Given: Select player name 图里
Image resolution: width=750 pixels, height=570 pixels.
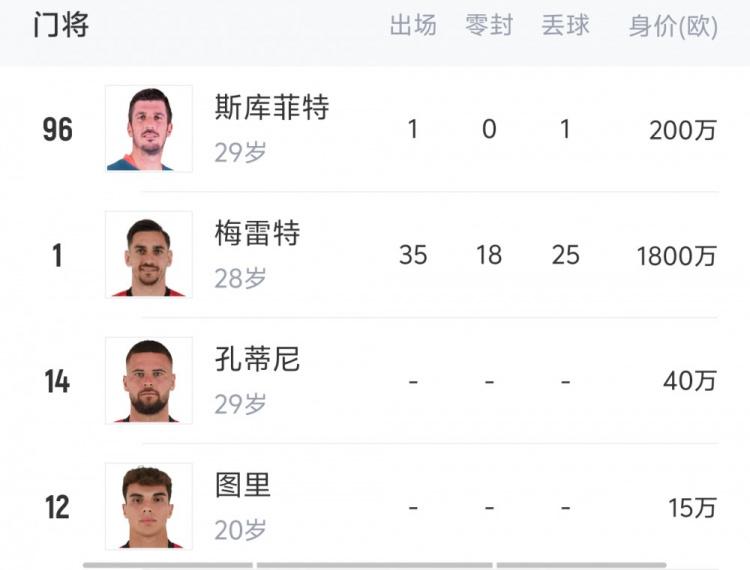Looking at the screenshot, I should point(243,485).
